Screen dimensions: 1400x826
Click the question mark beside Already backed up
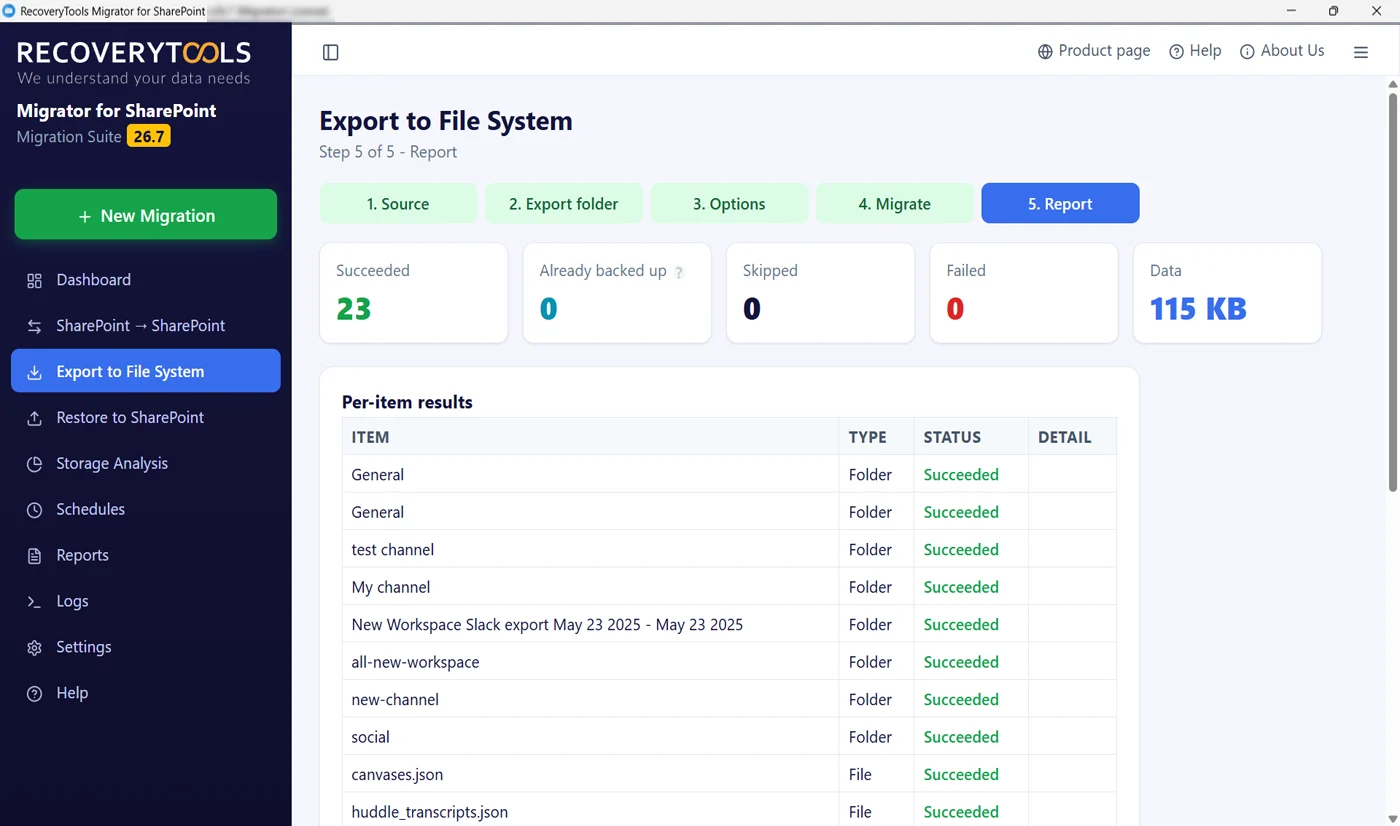click(679, 272)
